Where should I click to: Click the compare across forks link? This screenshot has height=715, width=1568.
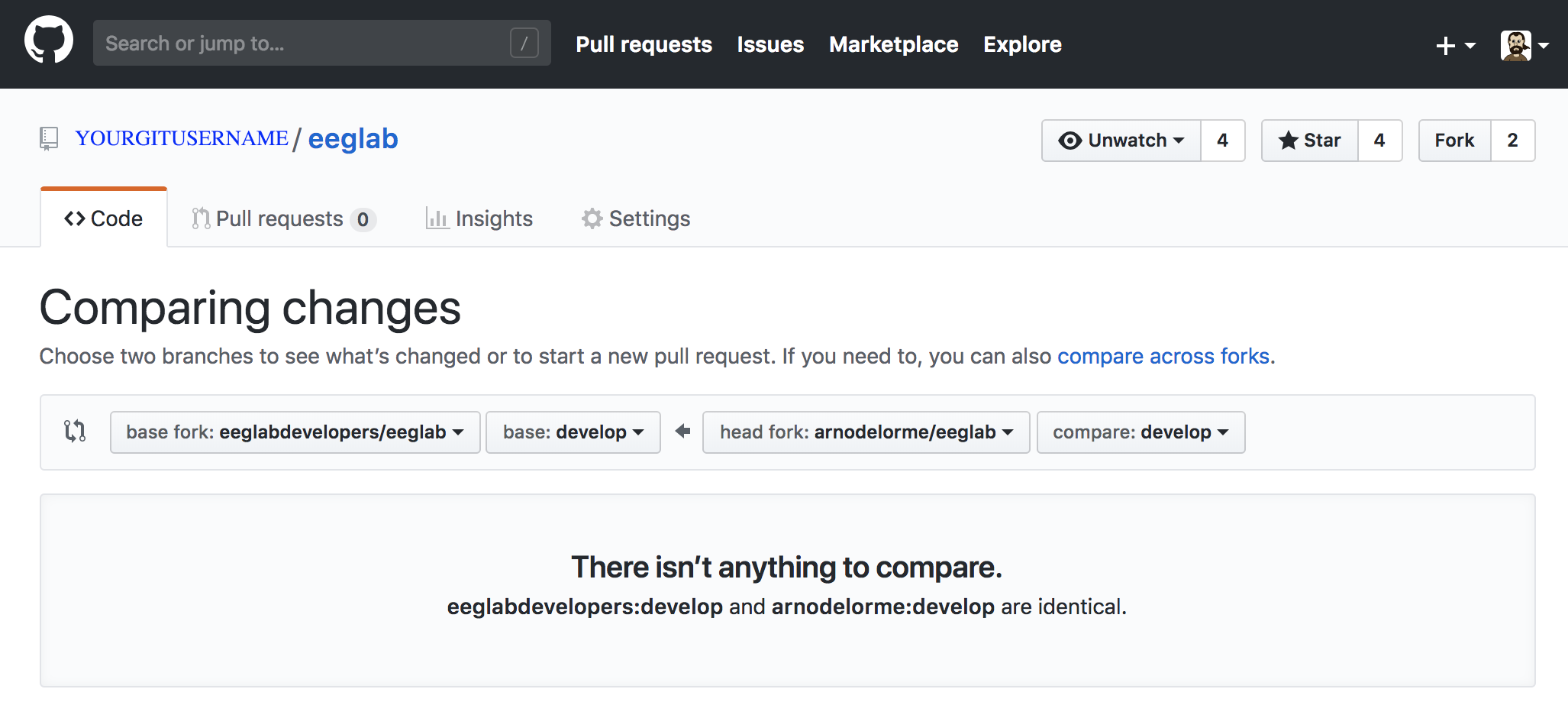point(1163,356)
